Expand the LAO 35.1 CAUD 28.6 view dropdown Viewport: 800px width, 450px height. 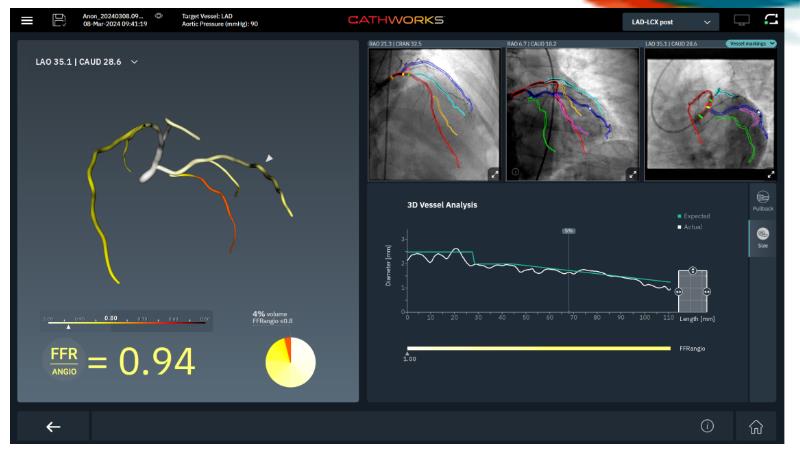[134, 62]
